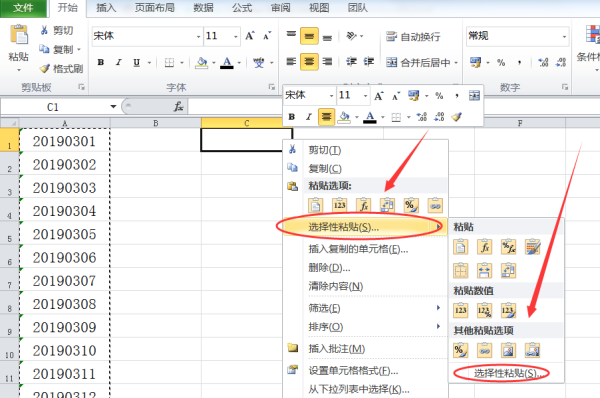
Task: Select column B header
Action: [x=156, y=123]
